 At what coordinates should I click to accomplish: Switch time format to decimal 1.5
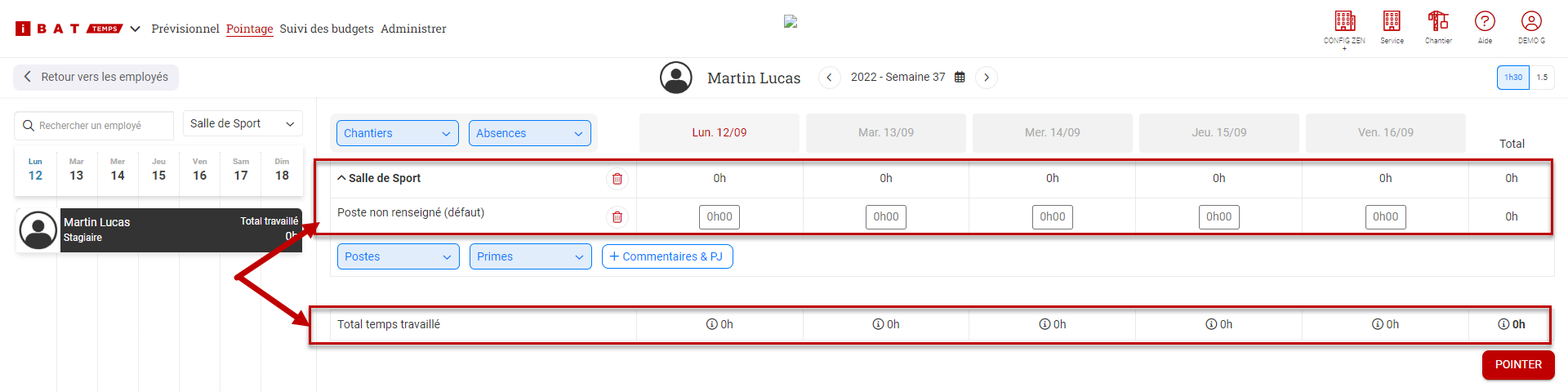point(1542,78)
